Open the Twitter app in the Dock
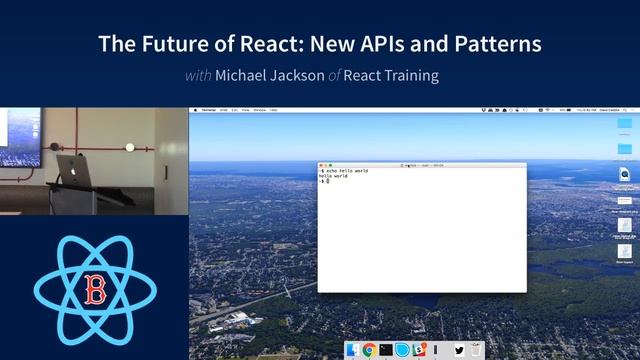 459,350
